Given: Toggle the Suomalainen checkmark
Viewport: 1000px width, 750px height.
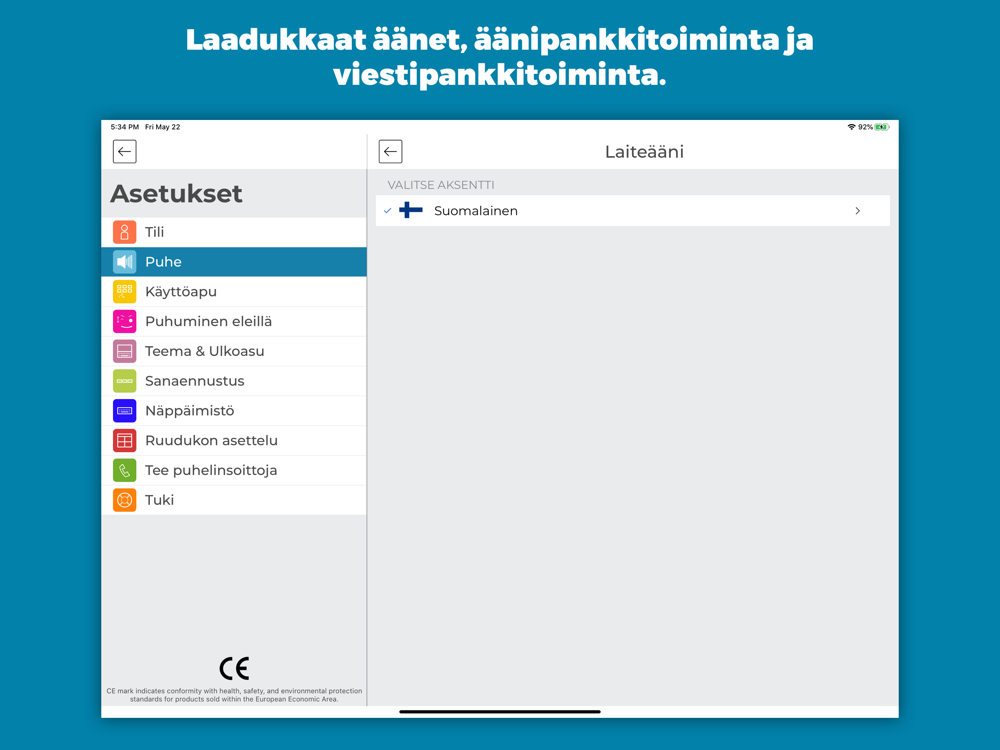Looking at the screenshot, I should point(387,210).
